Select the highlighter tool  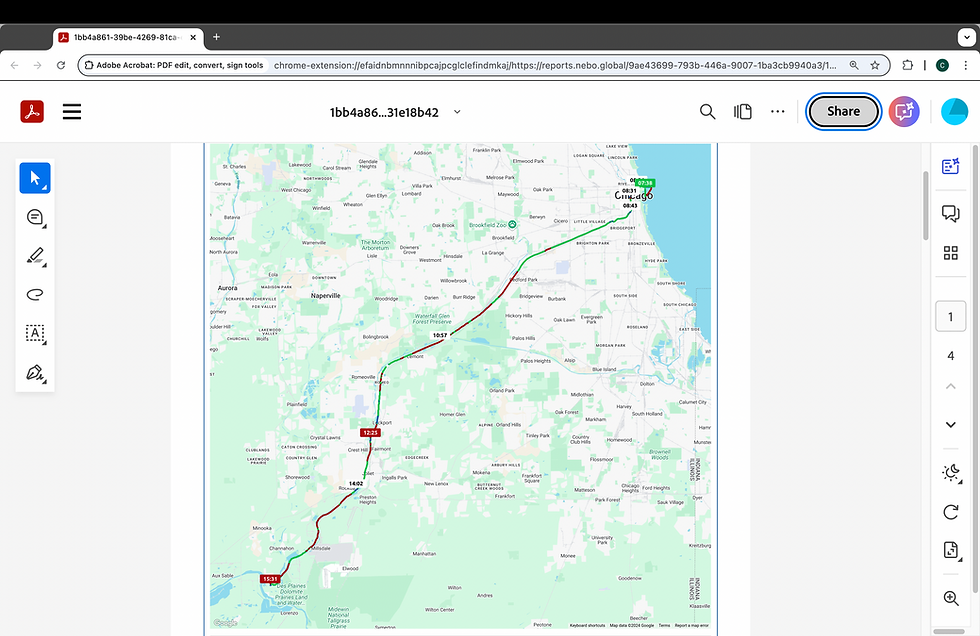tap(35, 256)
